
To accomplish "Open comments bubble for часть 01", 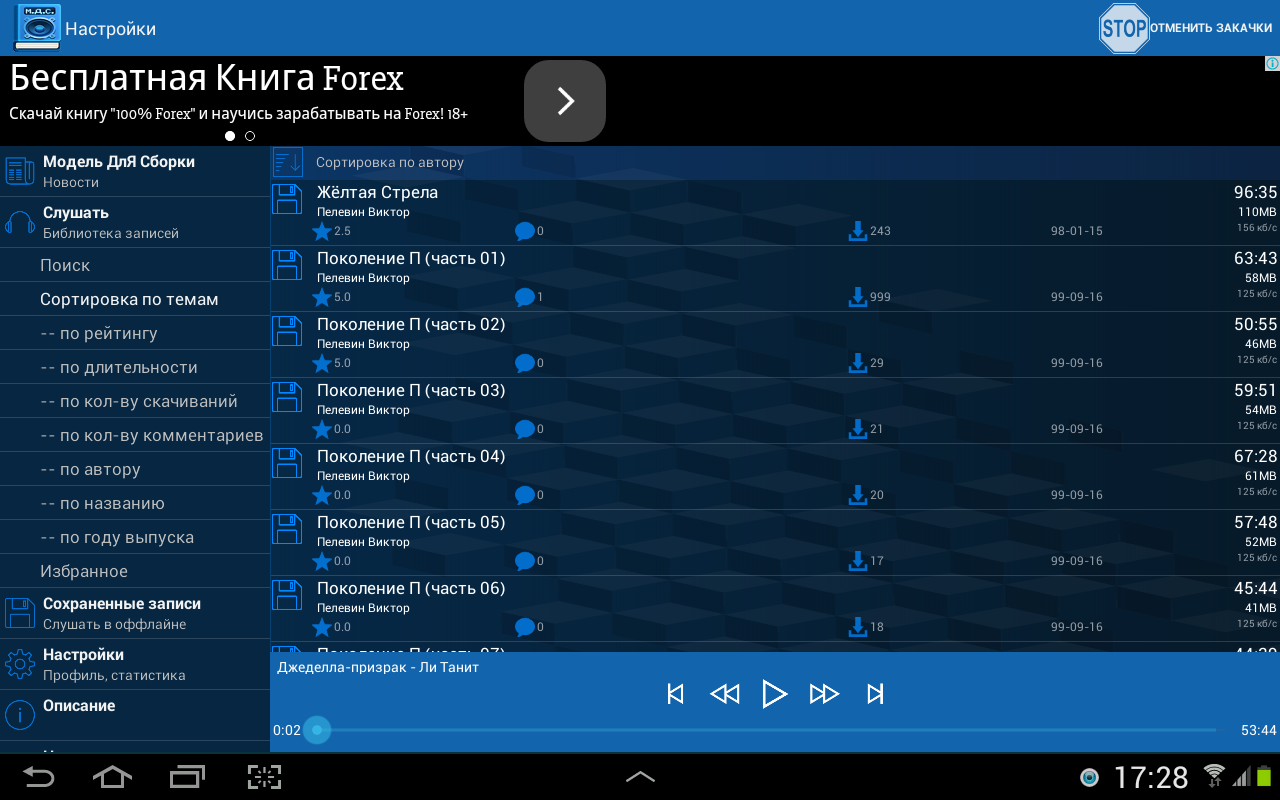I will (524, 297).
